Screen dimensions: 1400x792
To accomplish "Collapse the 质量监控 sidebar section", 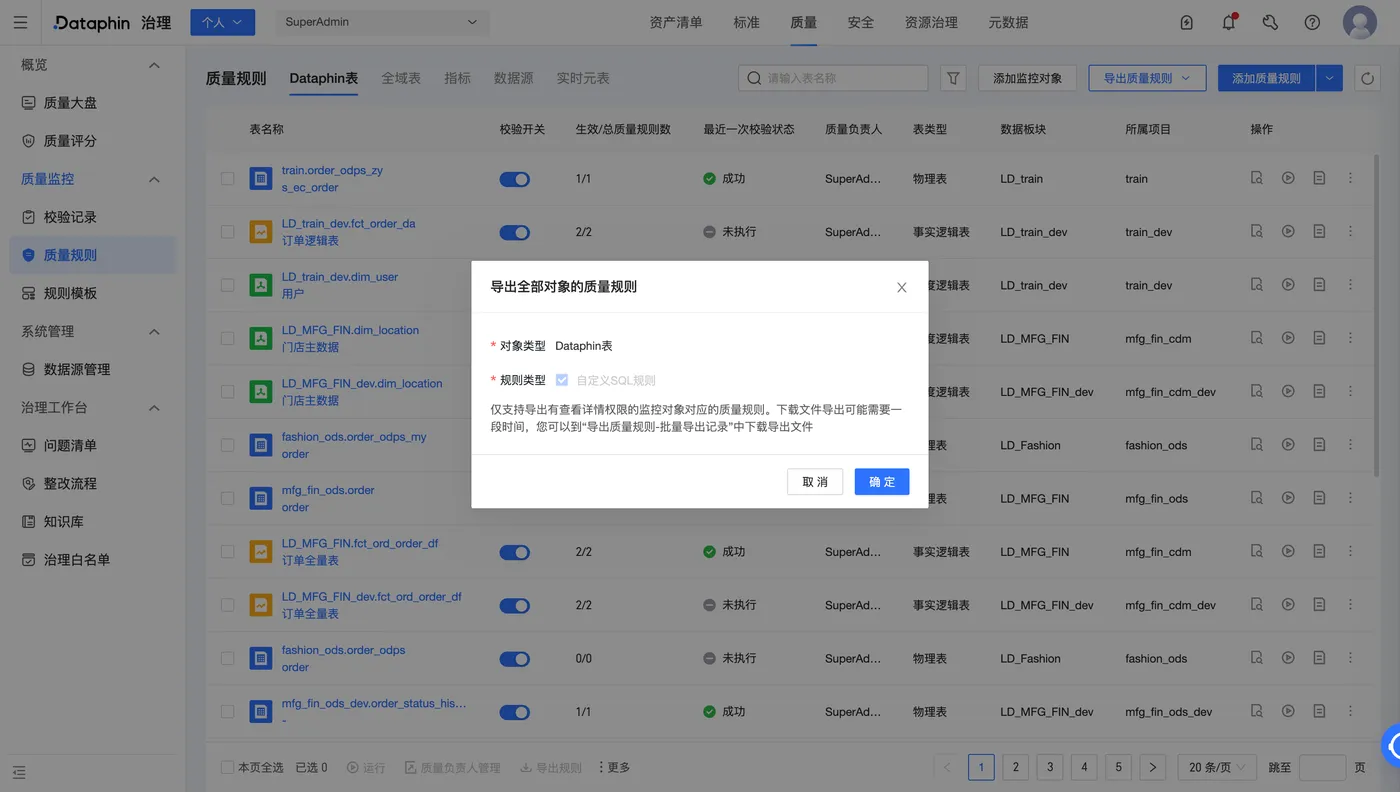I will click(154, 179).
